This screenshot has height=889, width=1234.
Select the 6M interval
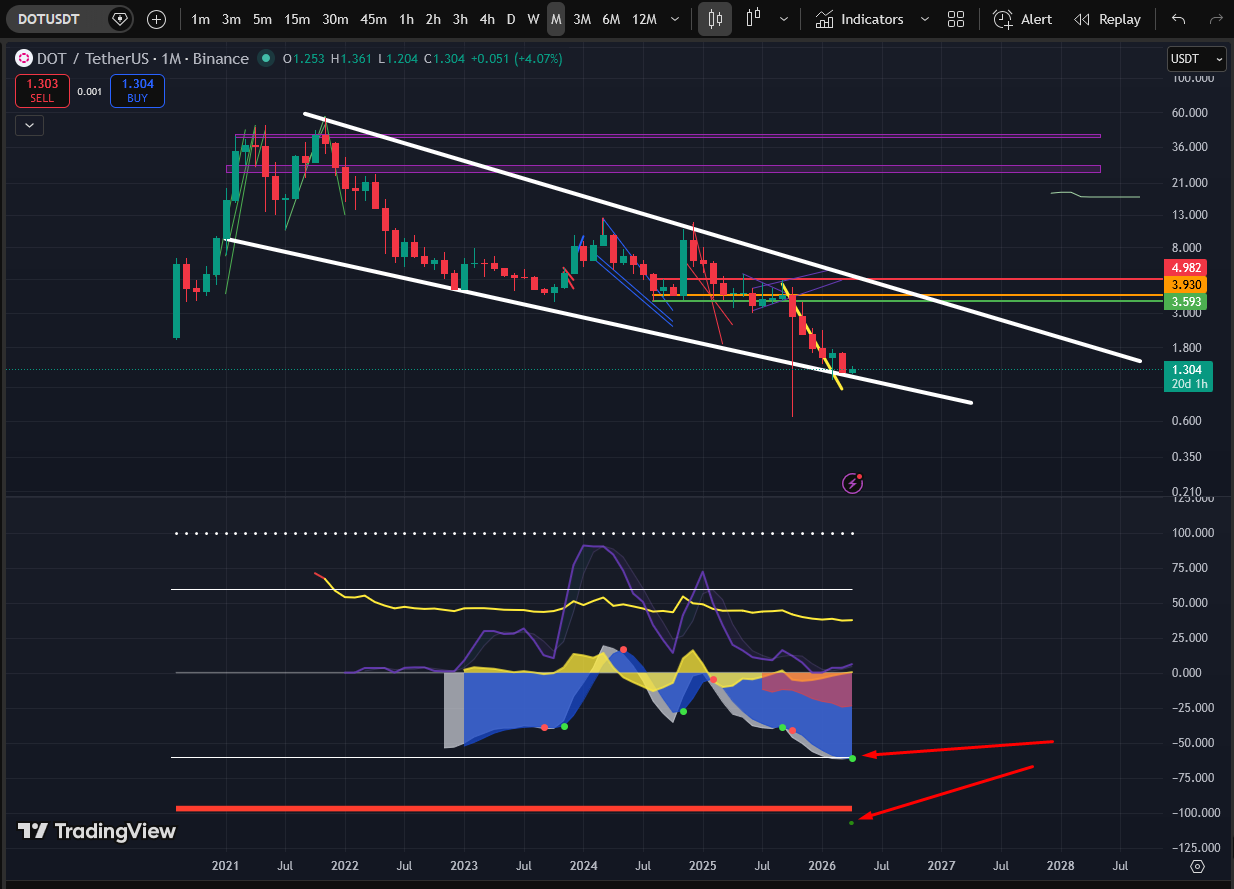(611, 19)
